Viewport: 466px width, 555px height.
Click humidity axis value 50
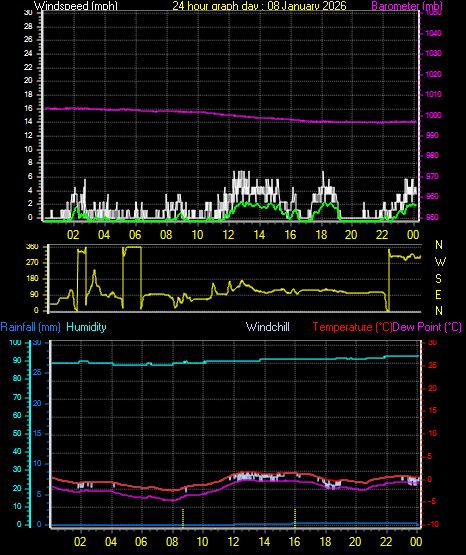17,433
